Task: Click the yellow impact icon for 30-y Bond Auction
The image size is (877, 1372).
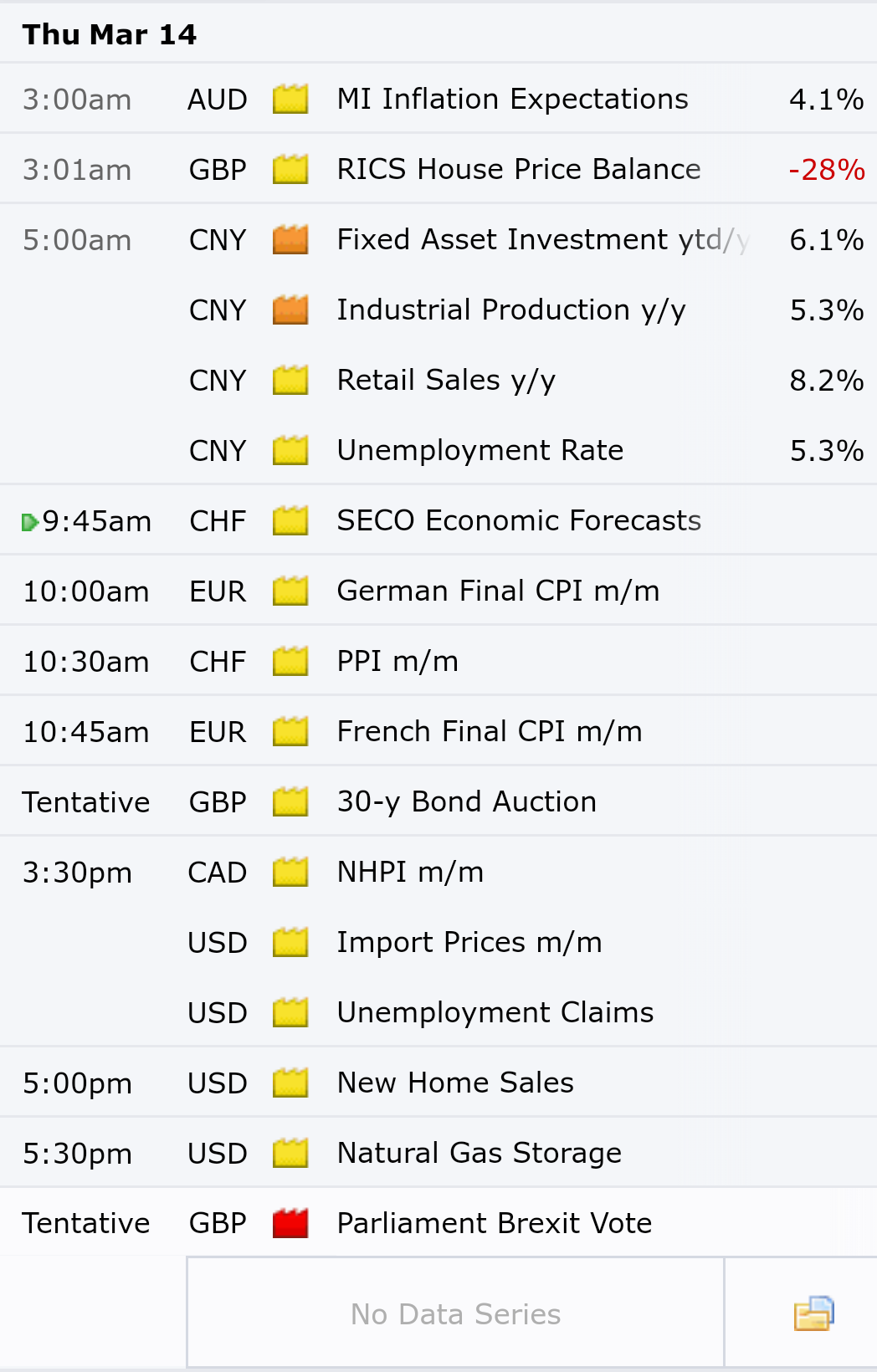Action: 290,801
